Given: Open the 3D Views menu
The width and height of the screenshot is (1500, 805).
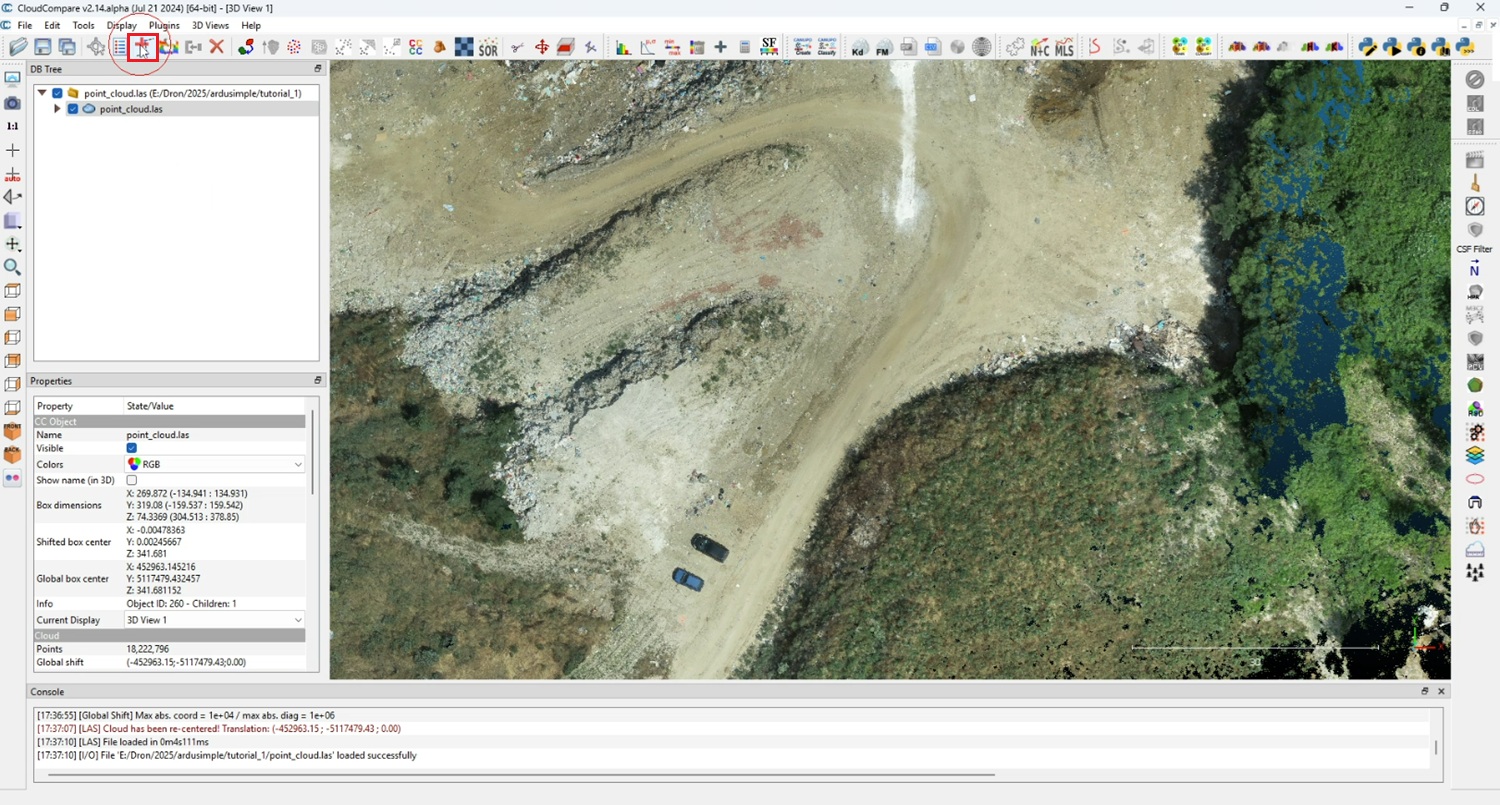Looking at the screenshot, I should [x=210, y=25].
